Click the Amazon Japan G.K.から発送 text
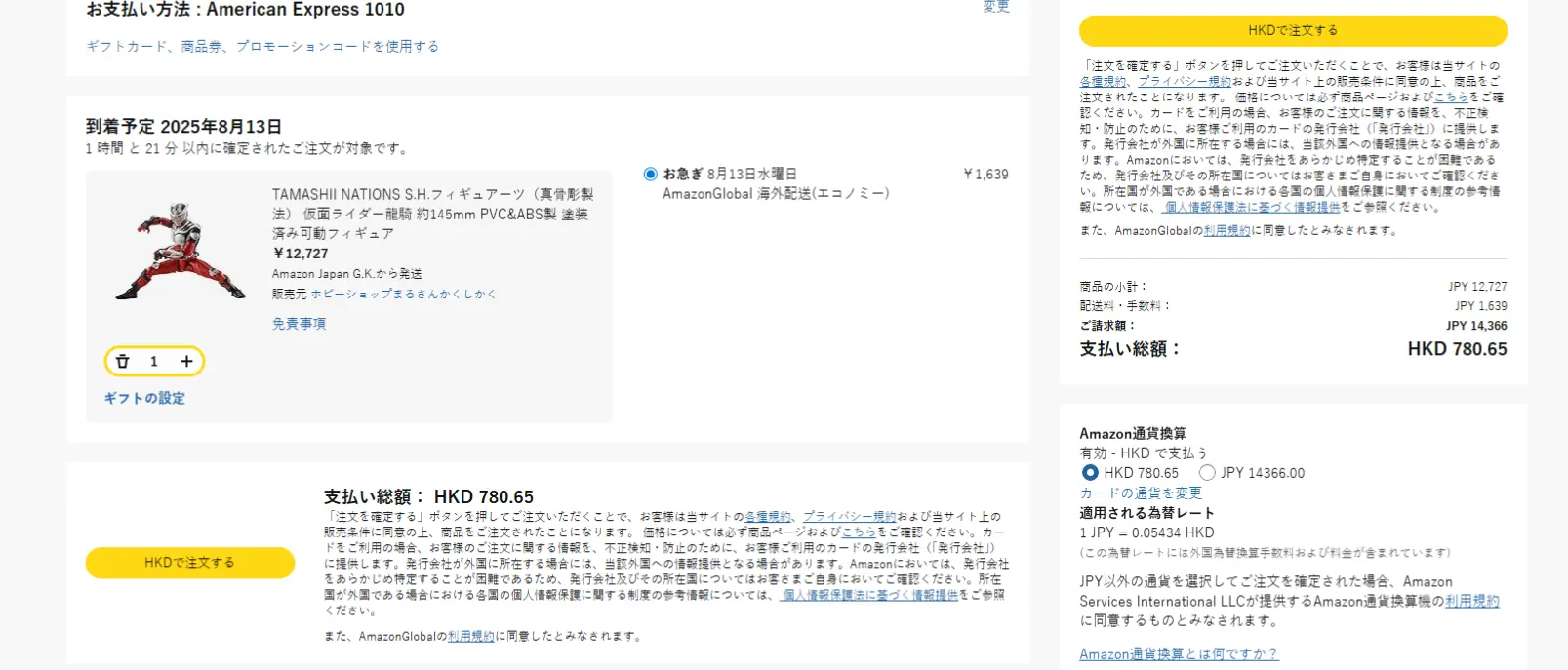The width and height of the screenshot is (1568, 670). (347, 274)
